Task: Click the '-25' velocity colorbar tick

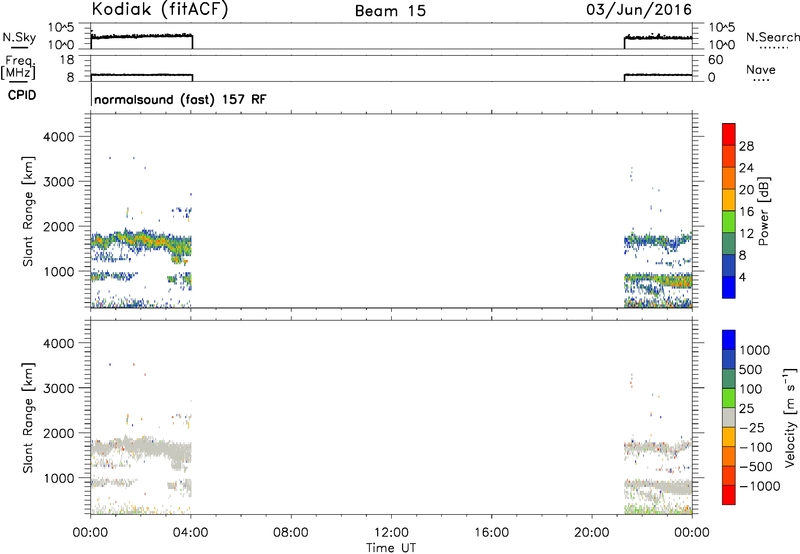Action: 753,428
